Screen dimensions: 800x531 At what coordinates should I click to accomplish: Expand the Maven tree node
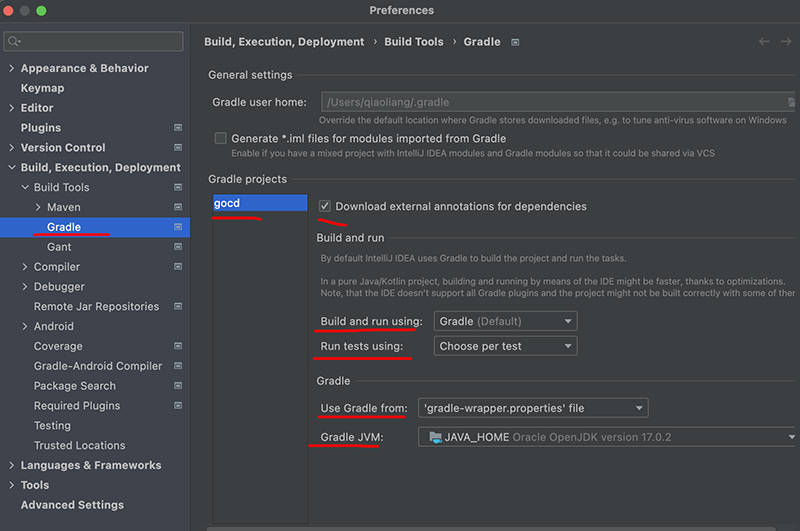click(38, 207)
